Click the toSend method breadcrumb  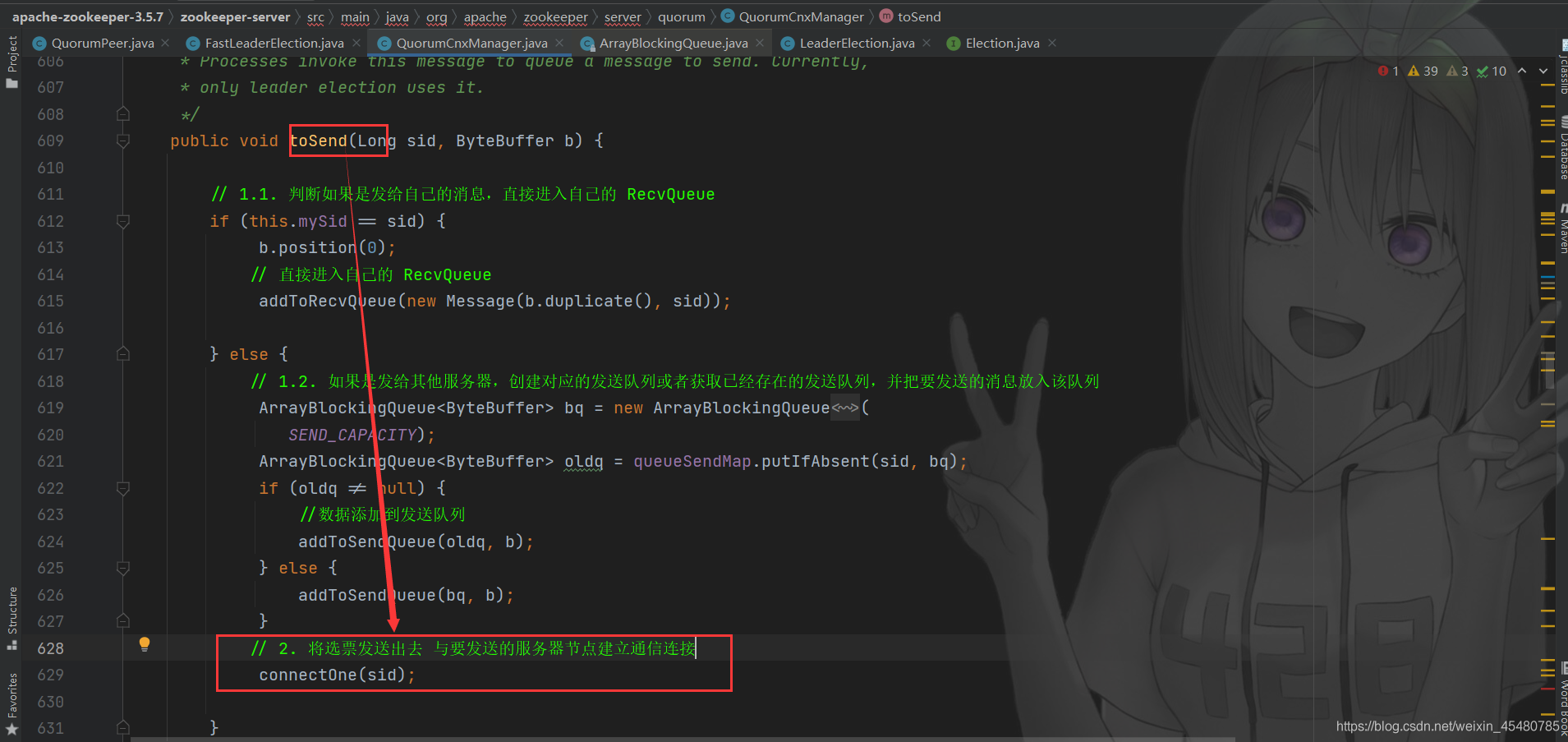tap(910, 16)
